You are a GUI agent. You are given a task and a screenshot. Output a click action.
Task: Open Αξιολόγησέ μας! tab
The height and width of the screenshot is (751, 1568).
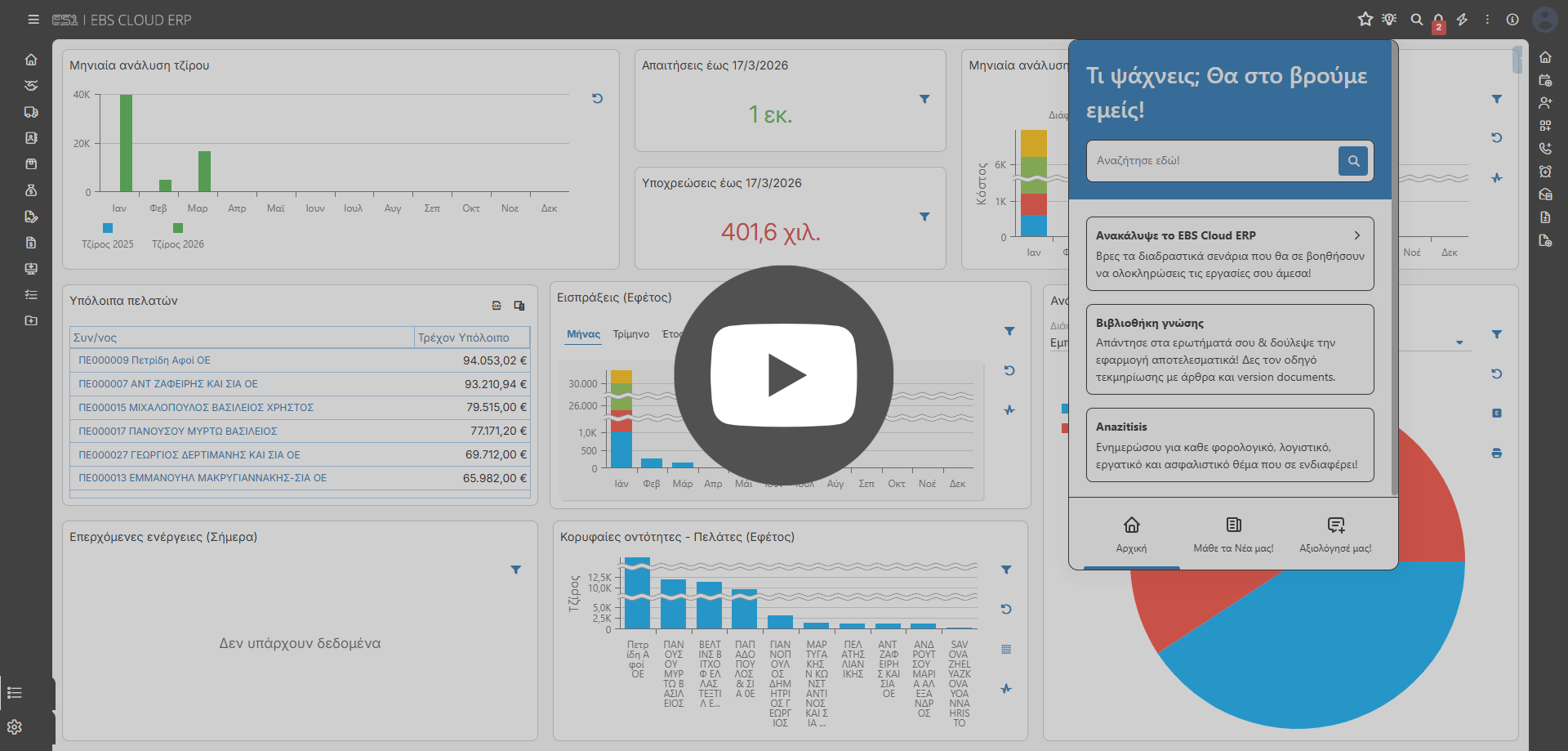[x=1336, y=534]
